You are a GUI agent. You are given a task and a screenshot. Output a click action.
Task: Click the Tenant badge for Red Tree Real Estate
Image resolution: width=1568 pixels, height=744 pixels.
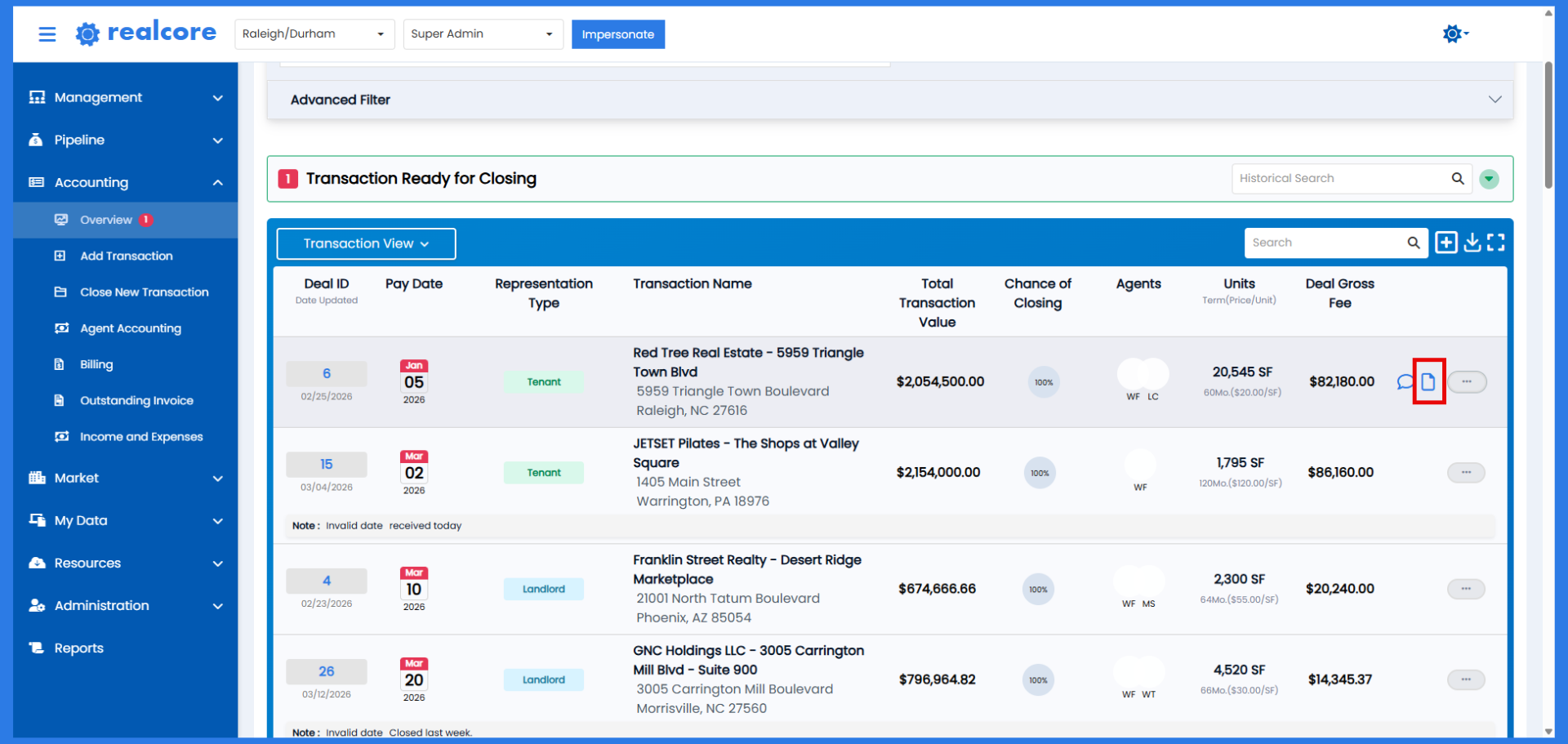pyautogui.click(x=544, y=381)
